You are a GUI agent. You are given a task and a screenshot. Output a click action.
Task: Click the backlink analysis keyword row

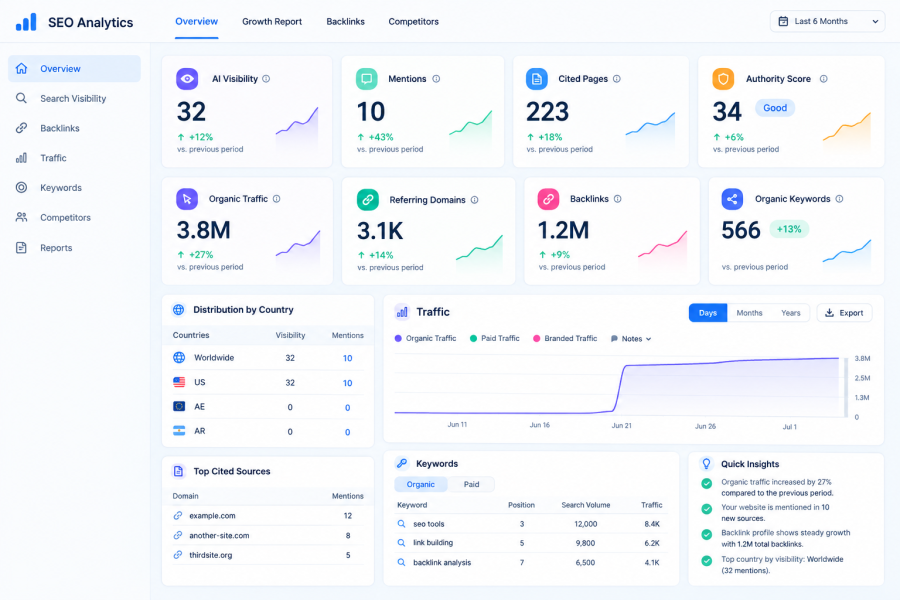coord(529,563)
